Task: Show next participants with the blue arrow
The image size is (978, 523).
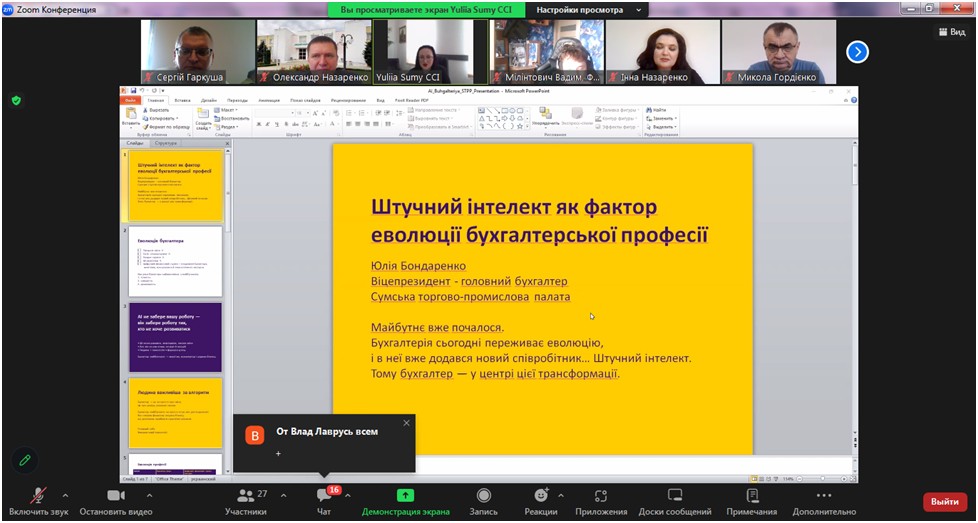Action: click(857, 51)
